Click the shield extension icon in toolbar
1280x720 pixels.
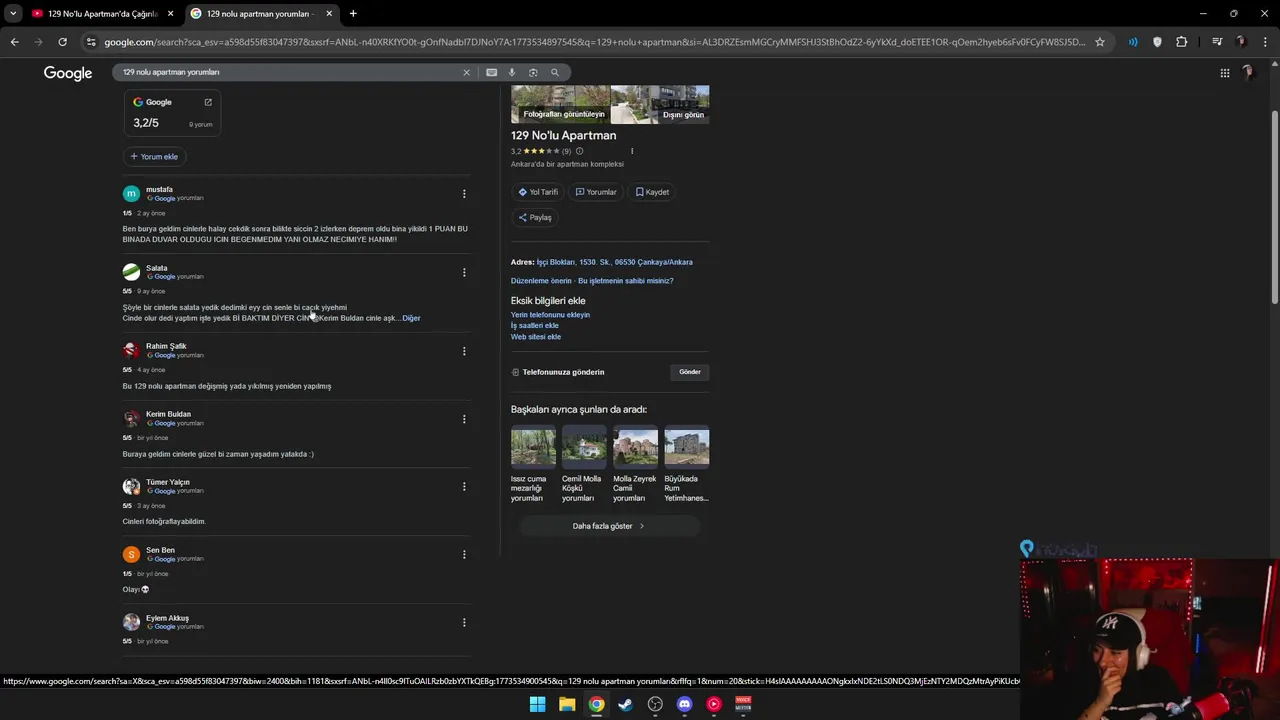(x=1157, y=42)
